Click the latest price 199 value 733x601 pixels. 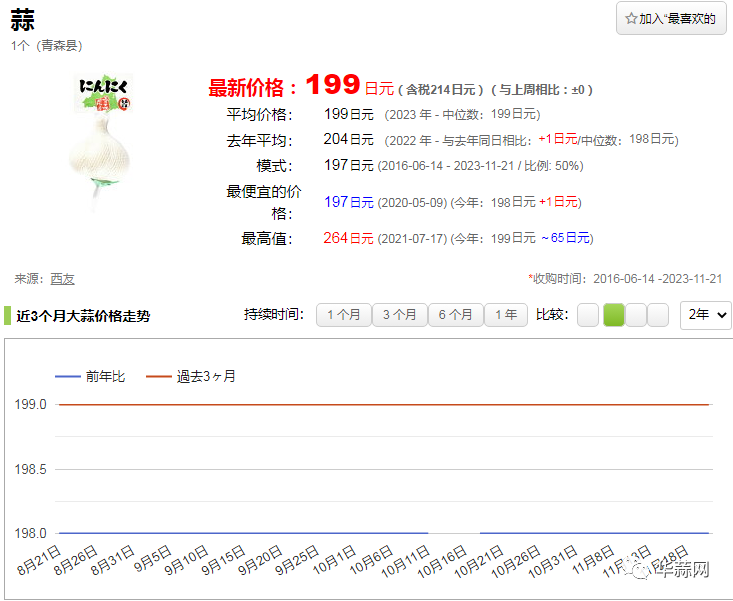[334, 86]
